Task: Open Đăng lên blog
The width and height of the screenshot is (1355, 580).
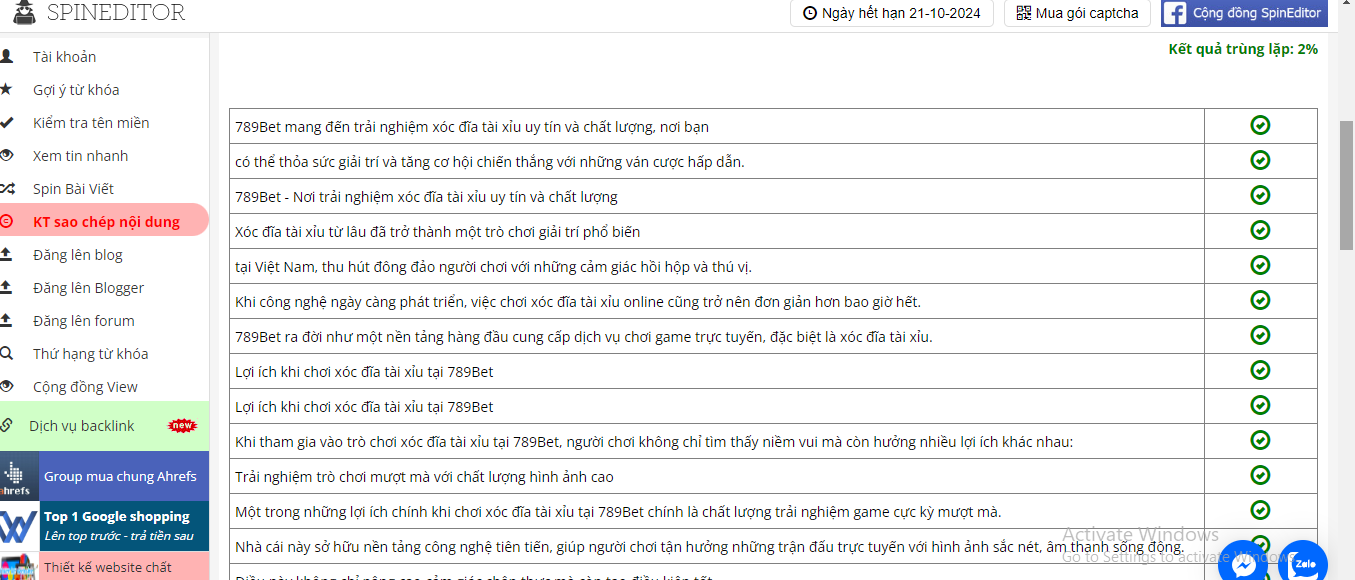Action: 78,255
